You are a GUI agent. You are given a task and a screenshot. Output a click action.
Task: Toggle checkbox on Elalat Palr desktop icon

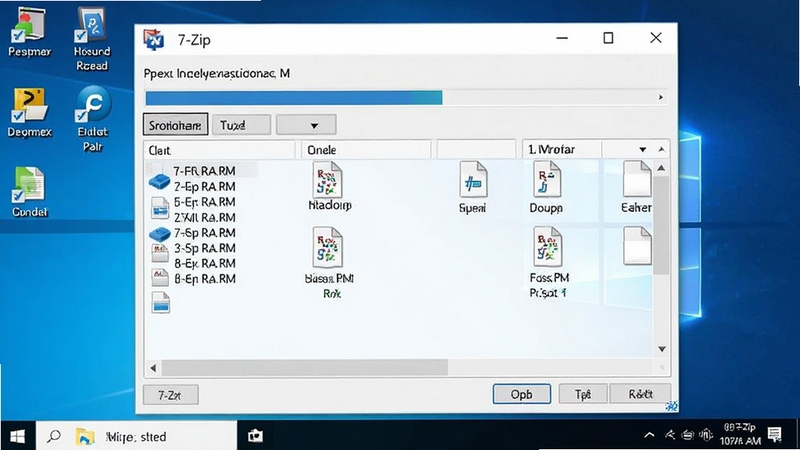81,116
